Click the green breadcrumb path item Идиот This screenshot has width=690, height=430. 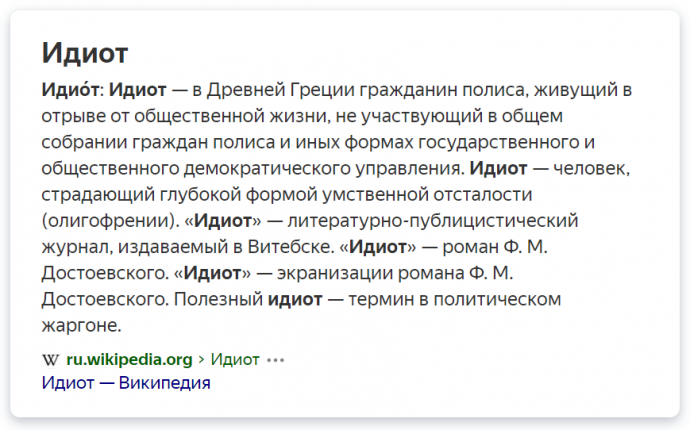point(235,360)
